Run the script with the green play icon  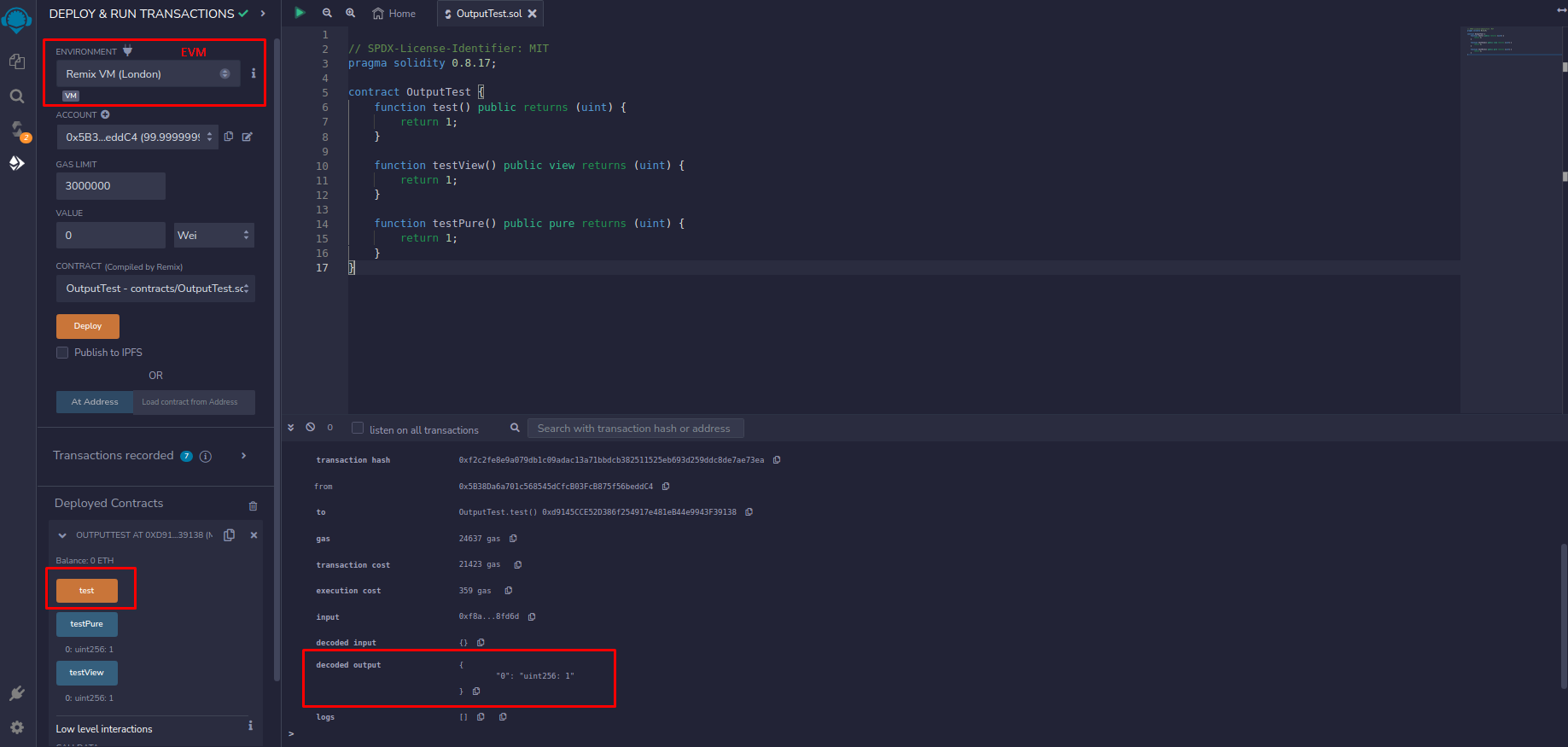(x=300, y=13)
